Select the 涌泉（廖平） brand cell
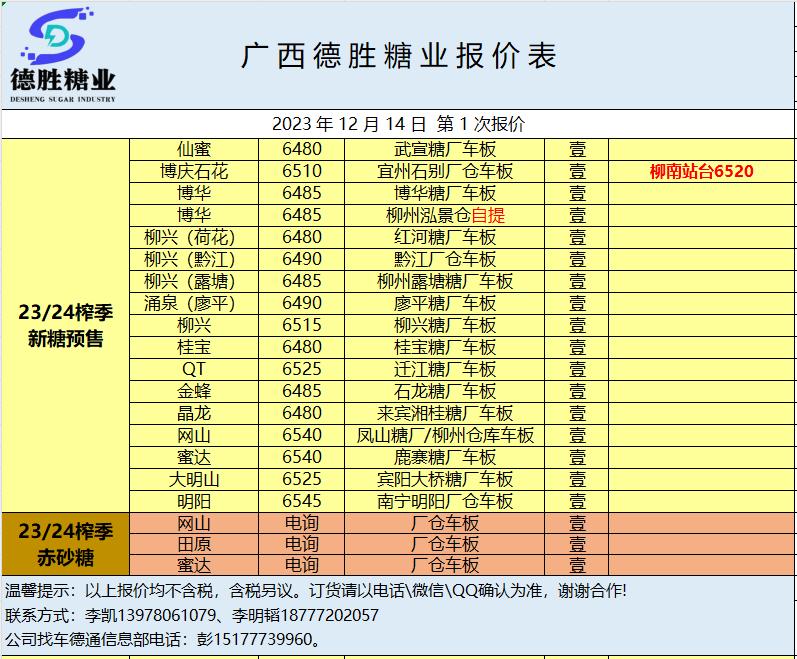This screenshot has width=797, height=659. [194, 303]
